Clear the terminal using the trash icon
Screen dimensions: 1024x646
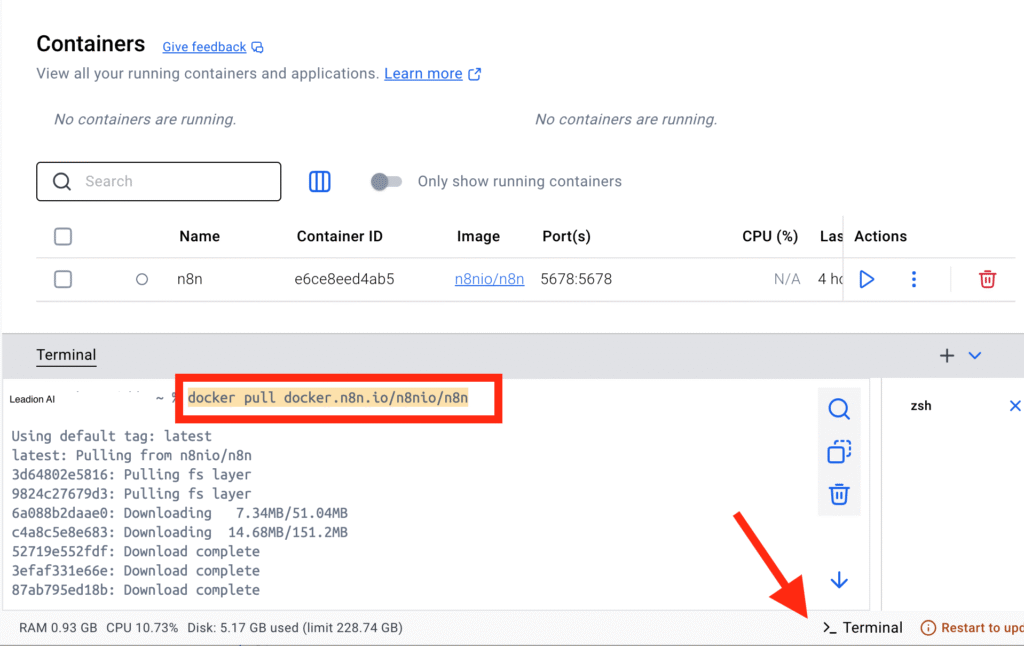[838, 494]
